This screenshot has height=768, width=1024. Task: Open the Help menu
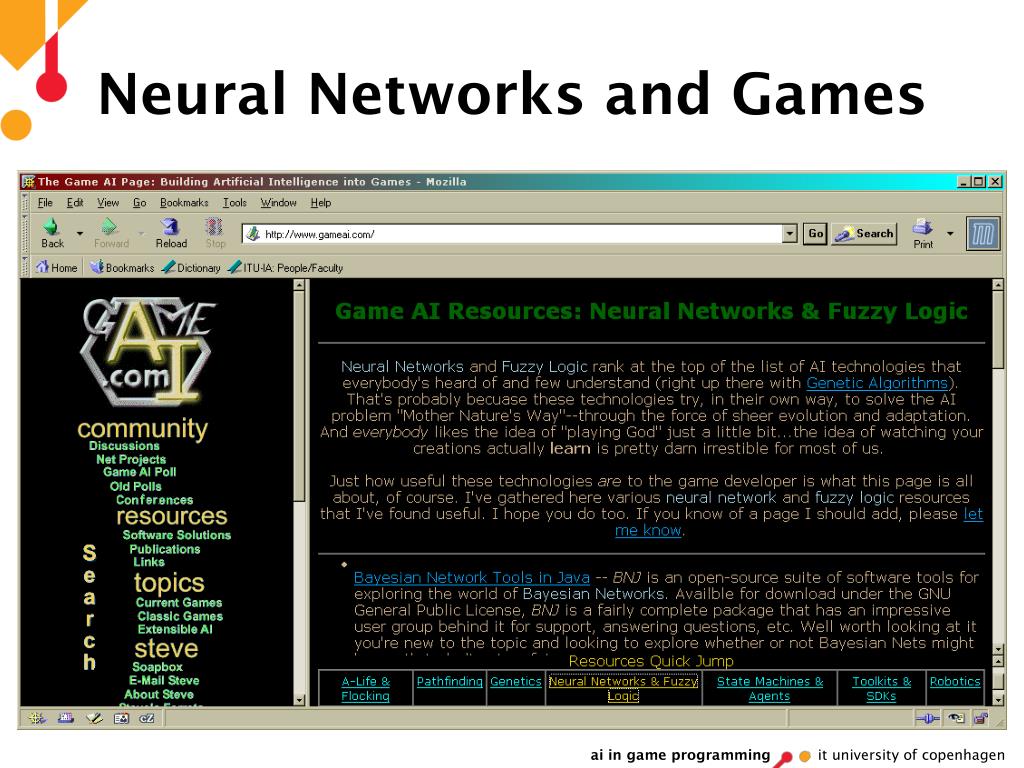[321, 202]
